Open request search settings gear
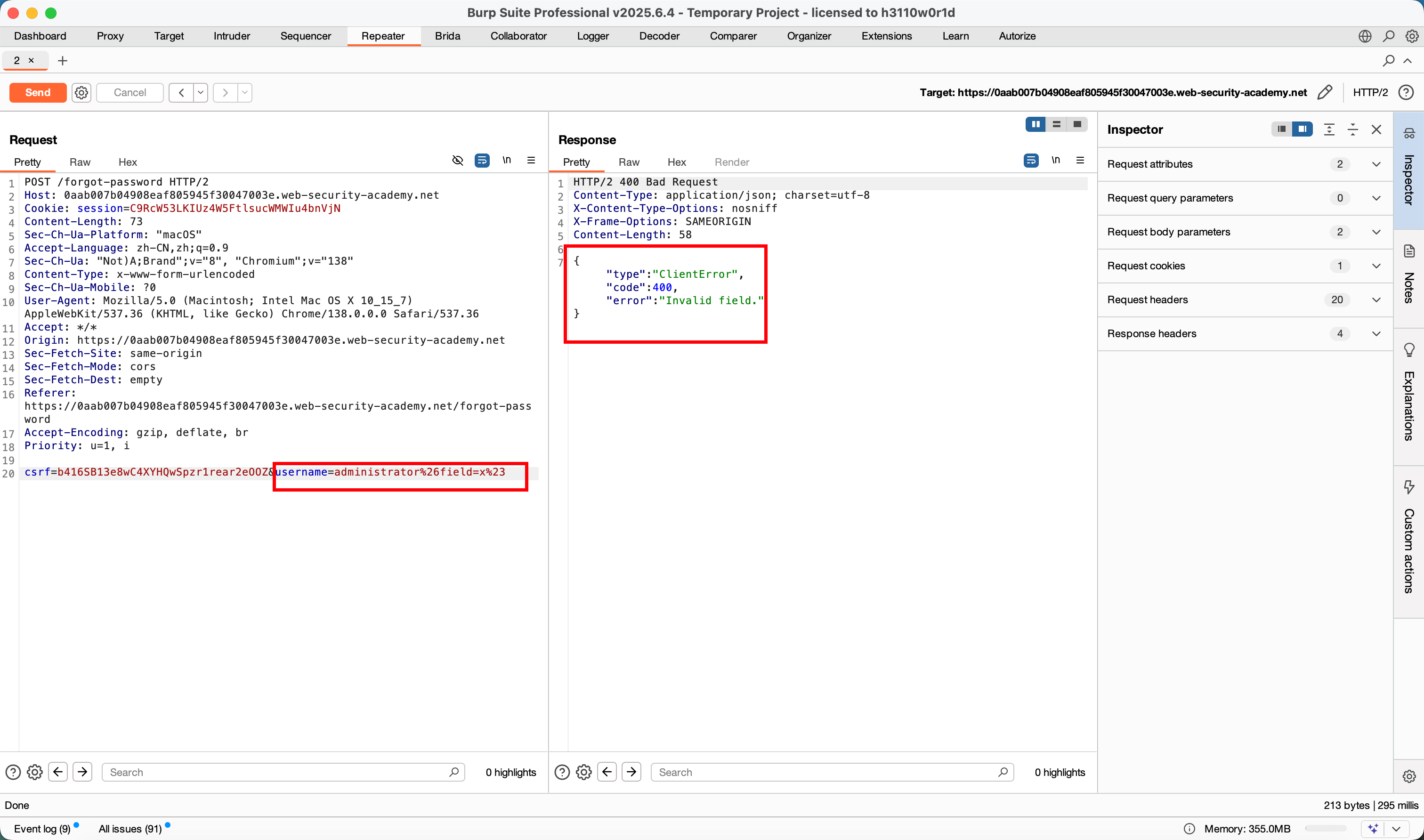This screenshot has height=840, width=1424. pyautogui.click(x=34, y=772)
